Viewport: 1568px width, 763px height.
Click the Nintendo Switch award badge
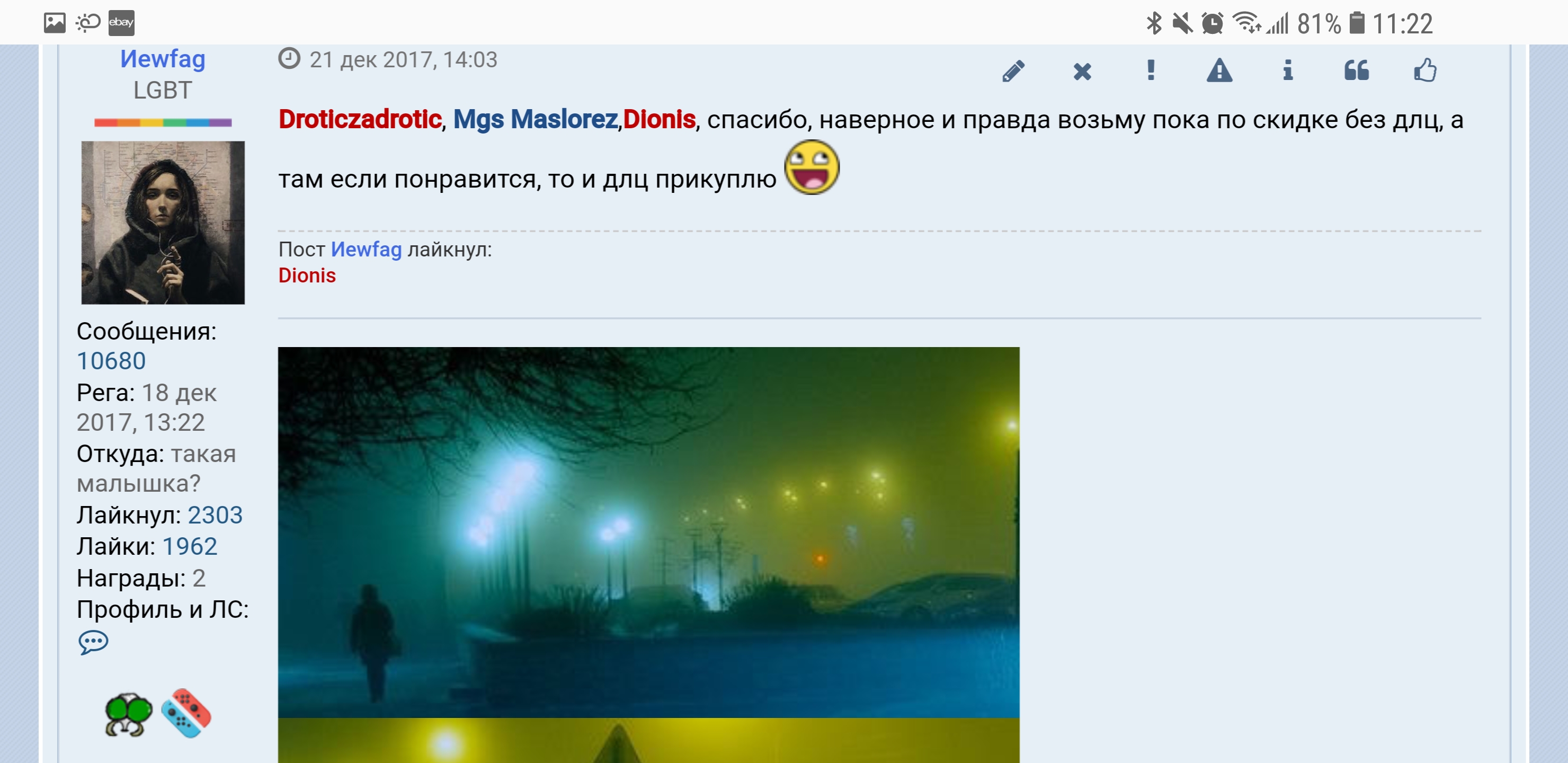tap(186, 713)
